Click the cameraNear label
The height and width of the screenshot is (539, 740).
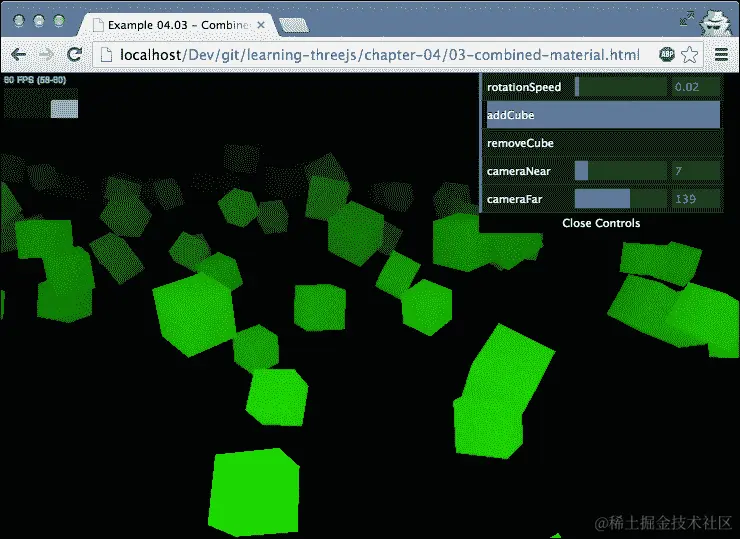519,171
